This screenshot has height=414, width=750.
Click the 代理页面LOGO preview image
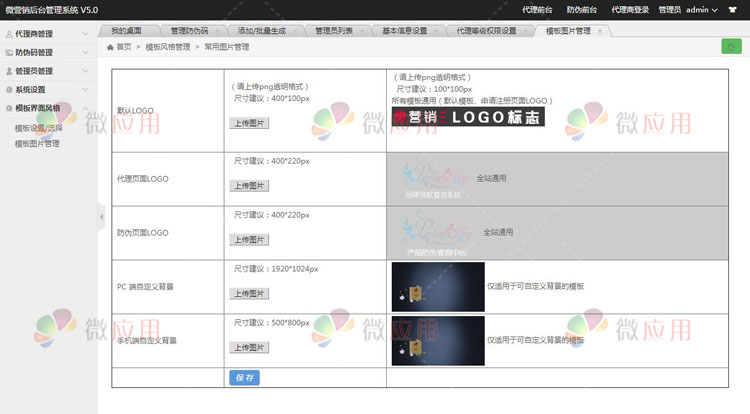434,179
